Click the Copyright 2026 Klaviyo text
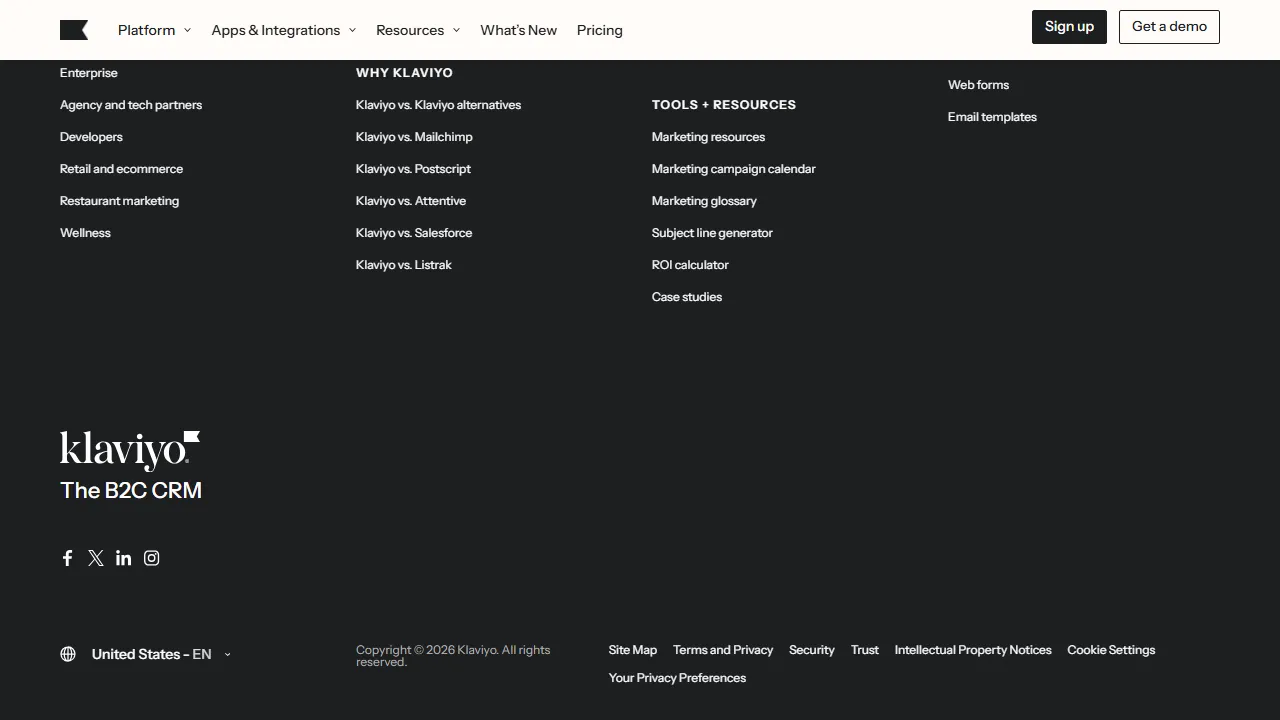 (453, 656)
